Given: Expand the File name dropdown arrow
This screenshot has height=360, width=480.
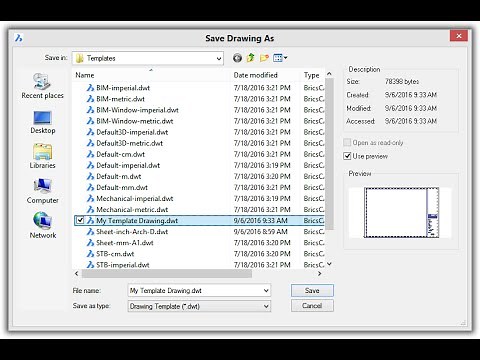Looking at the screenshot, I should pyautogui.click(x=266, y=290).
